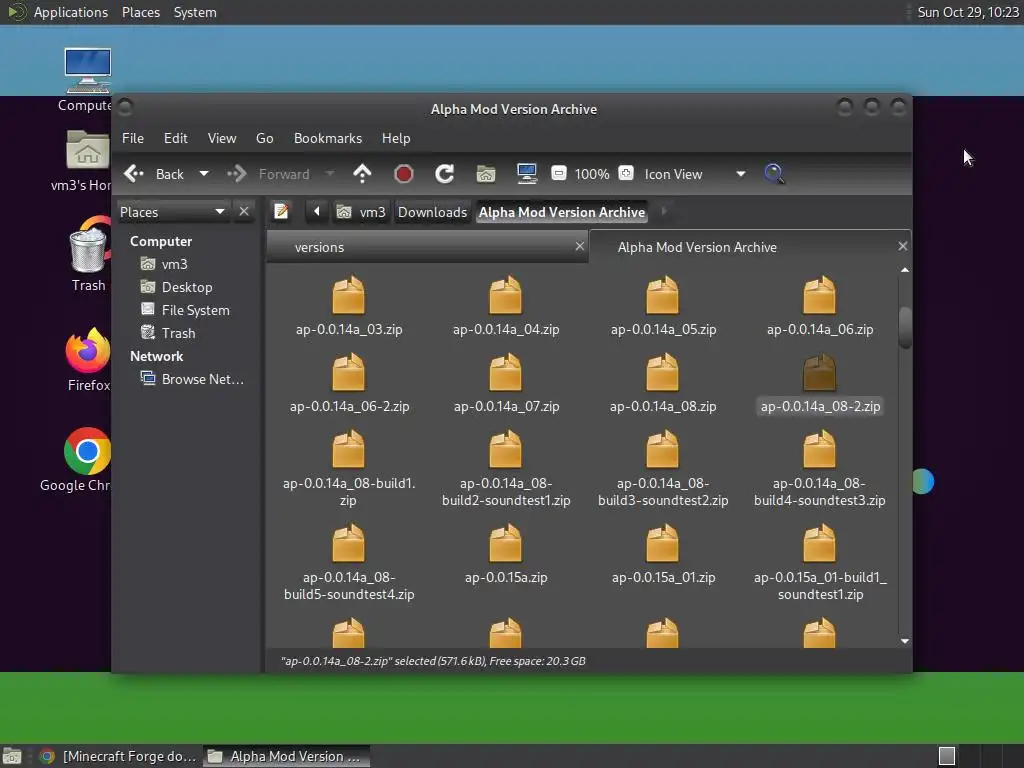Open the Back history dropdown arrow
Screen dimensions: 1024x768
click(204, 174)
